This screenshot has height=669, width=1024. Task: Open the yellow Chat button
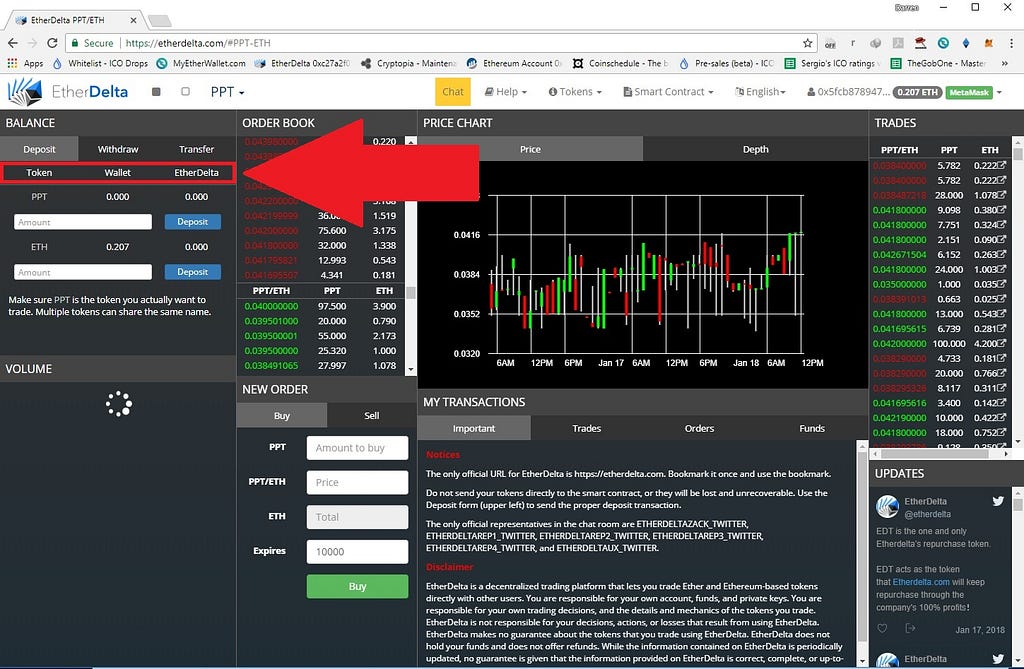453,92
